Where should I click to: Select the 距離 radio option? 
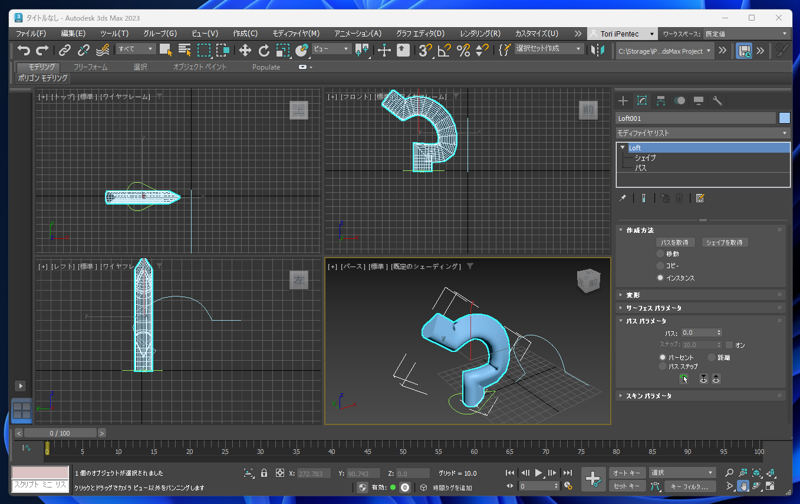(x=712, y=358)
